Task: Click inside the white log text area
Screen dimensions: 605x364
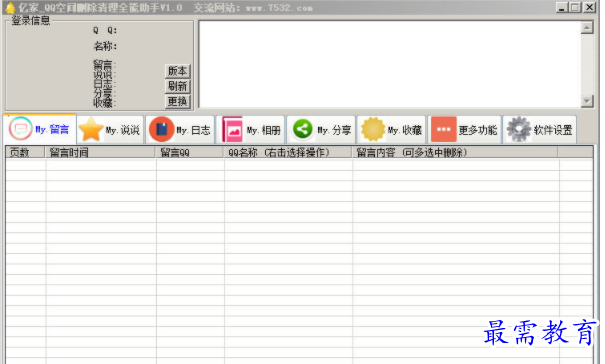Action: [x=390, y=64]
